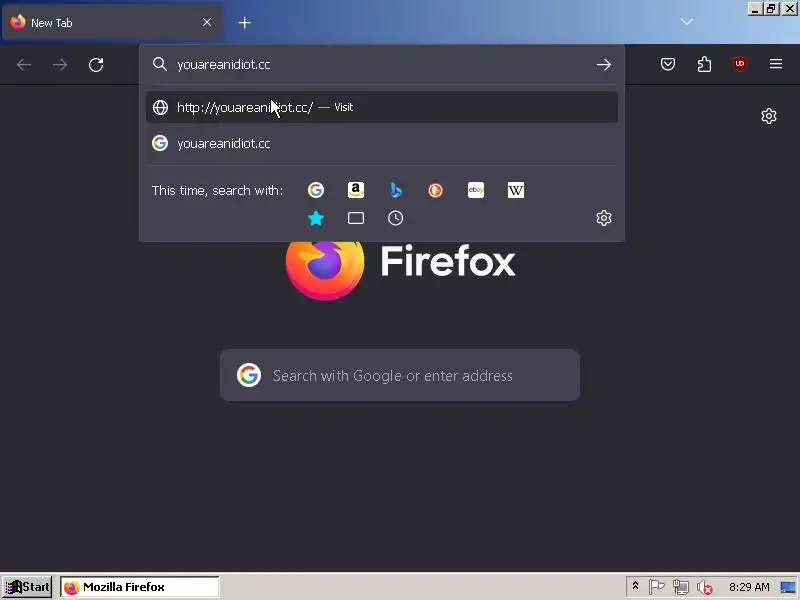Select Google search suggestion youareanidiot.cc
This screenshot has height=600, width=800.
point(382,143)
